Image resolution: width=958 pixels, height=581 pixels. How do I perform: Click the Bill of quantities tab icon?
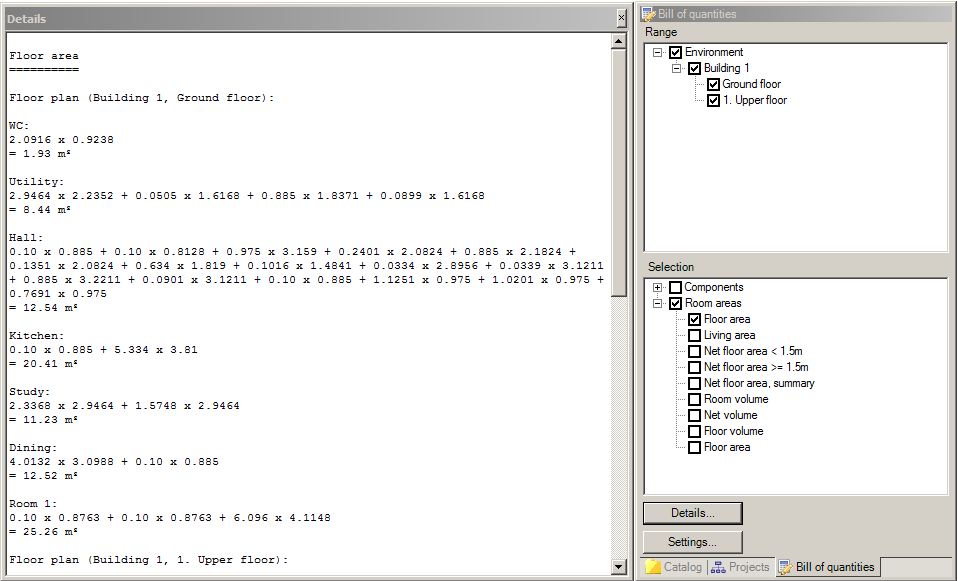pyautogui.click(x=786, y=568)
